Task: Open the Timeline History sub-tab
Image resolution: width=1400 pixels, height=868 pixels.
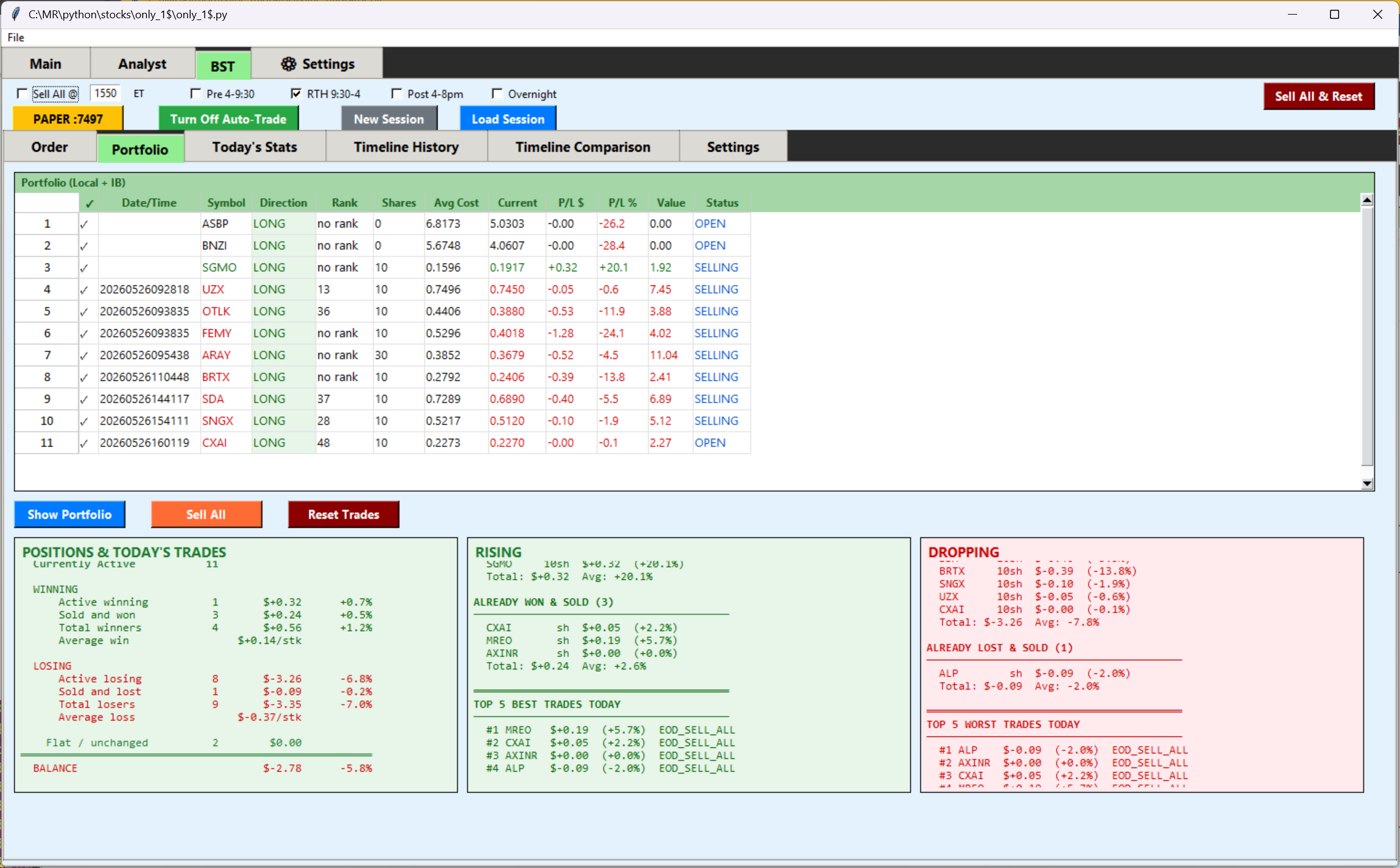Action: (x=406, y=147)
